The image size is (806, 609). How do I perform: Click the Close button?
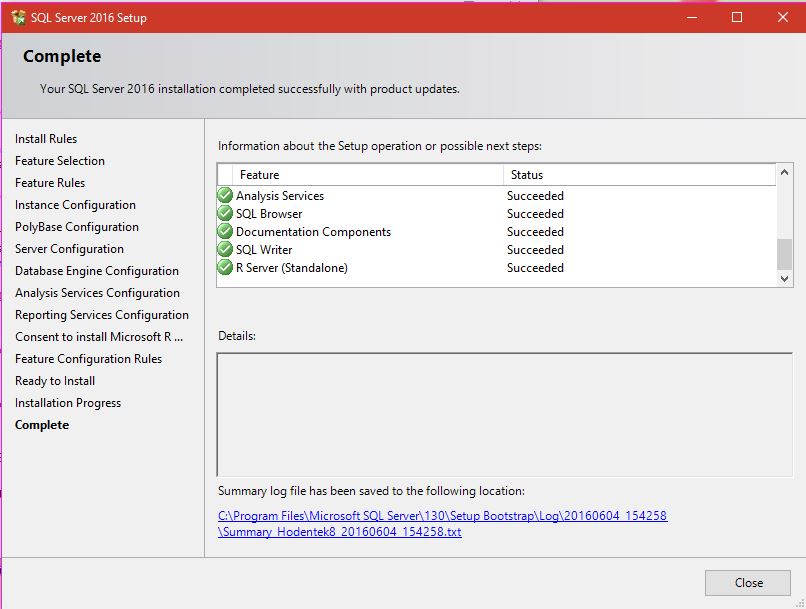click(x=747, y=582)
